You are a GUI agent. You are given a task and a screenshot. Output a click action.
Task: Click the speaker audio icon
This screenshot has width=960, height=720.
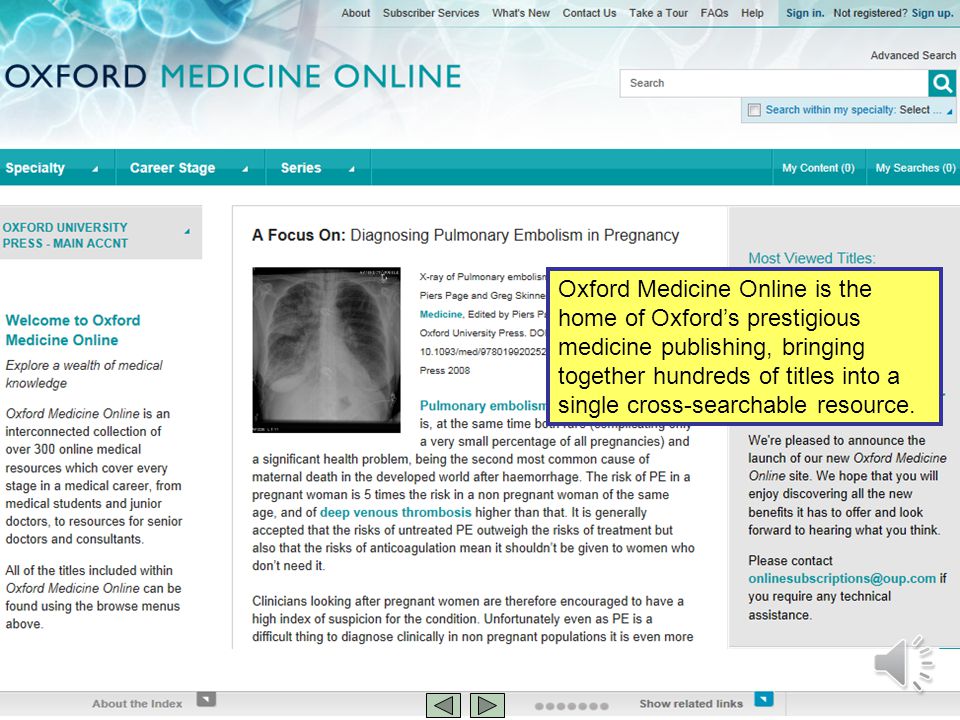(x=904, y=664)
